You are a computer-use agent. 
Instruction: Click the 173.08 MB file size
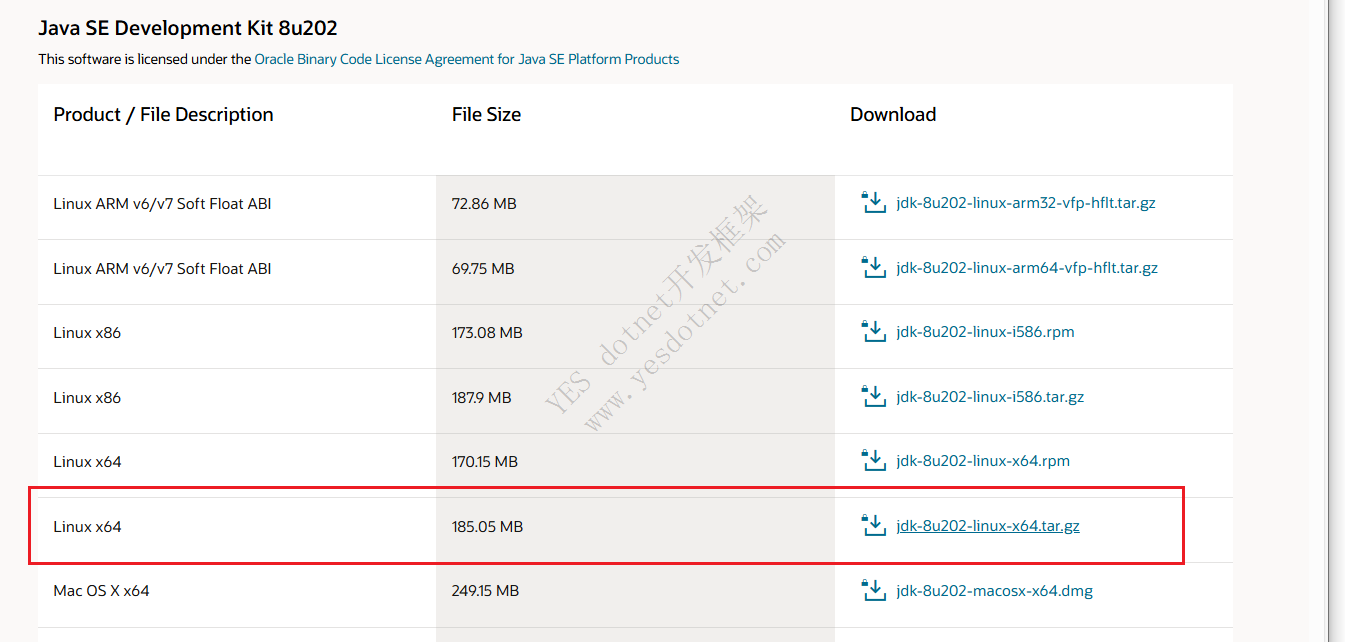487,333
